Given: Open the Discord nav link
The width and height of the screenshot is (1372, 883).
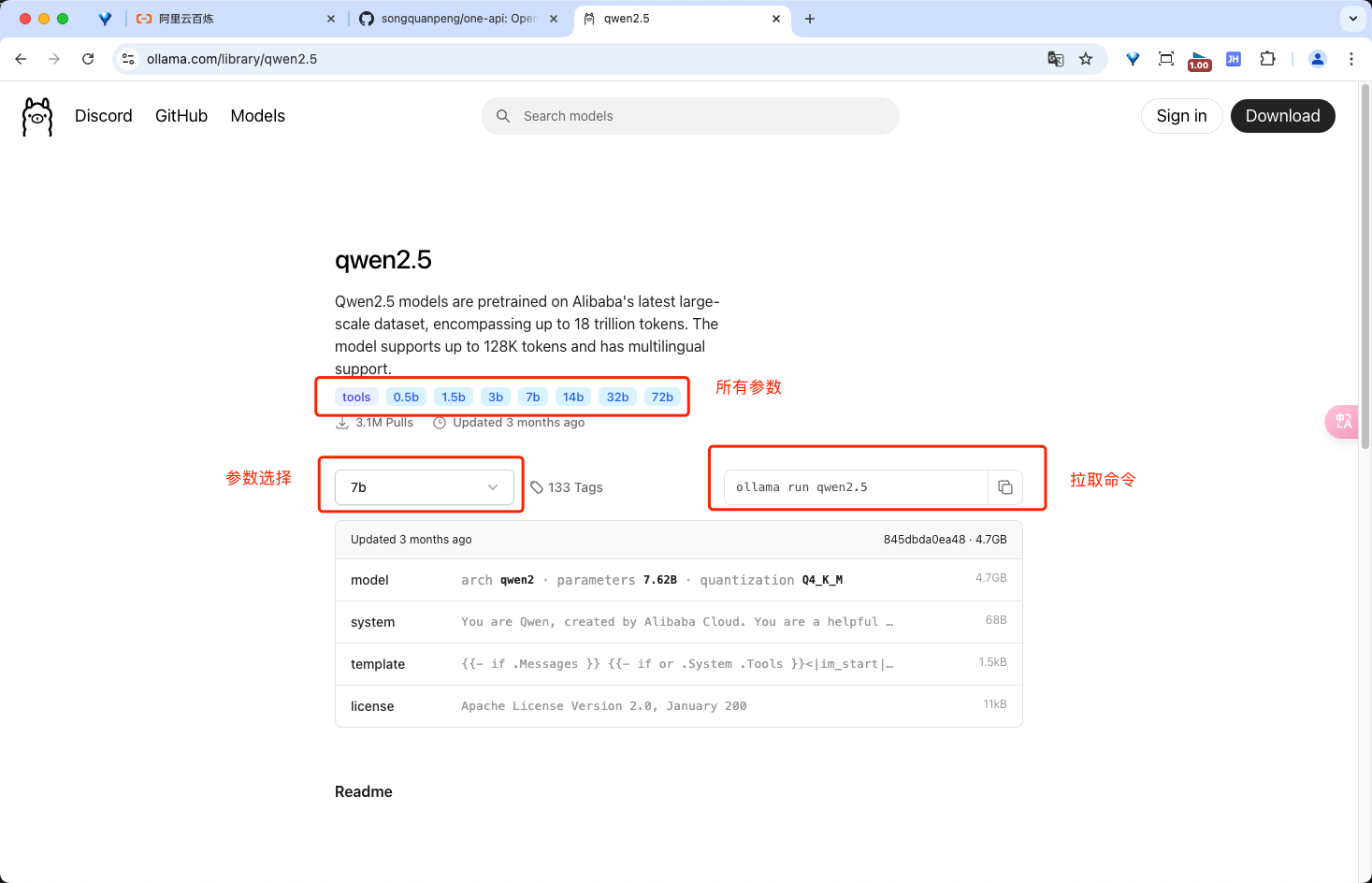Looking at the screenshot, I should pyautogui.click(x=104, y=116).
